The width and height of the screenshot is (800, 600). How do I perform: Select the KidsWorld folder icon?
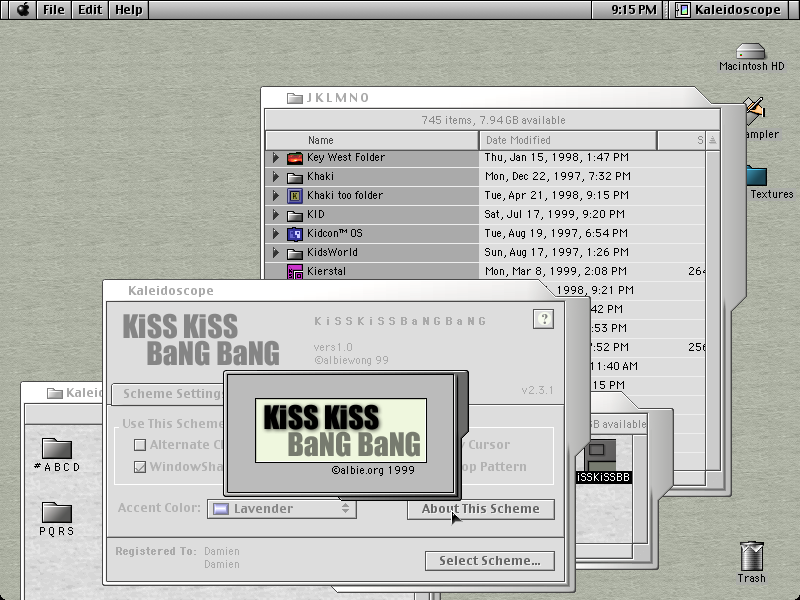[295, 253]
